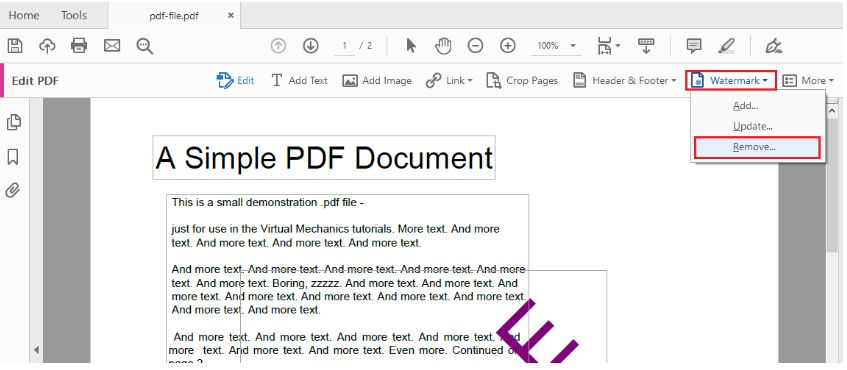Close the pdf-file.pdf tab
This screenshot has width=847, height=370.
231,16
